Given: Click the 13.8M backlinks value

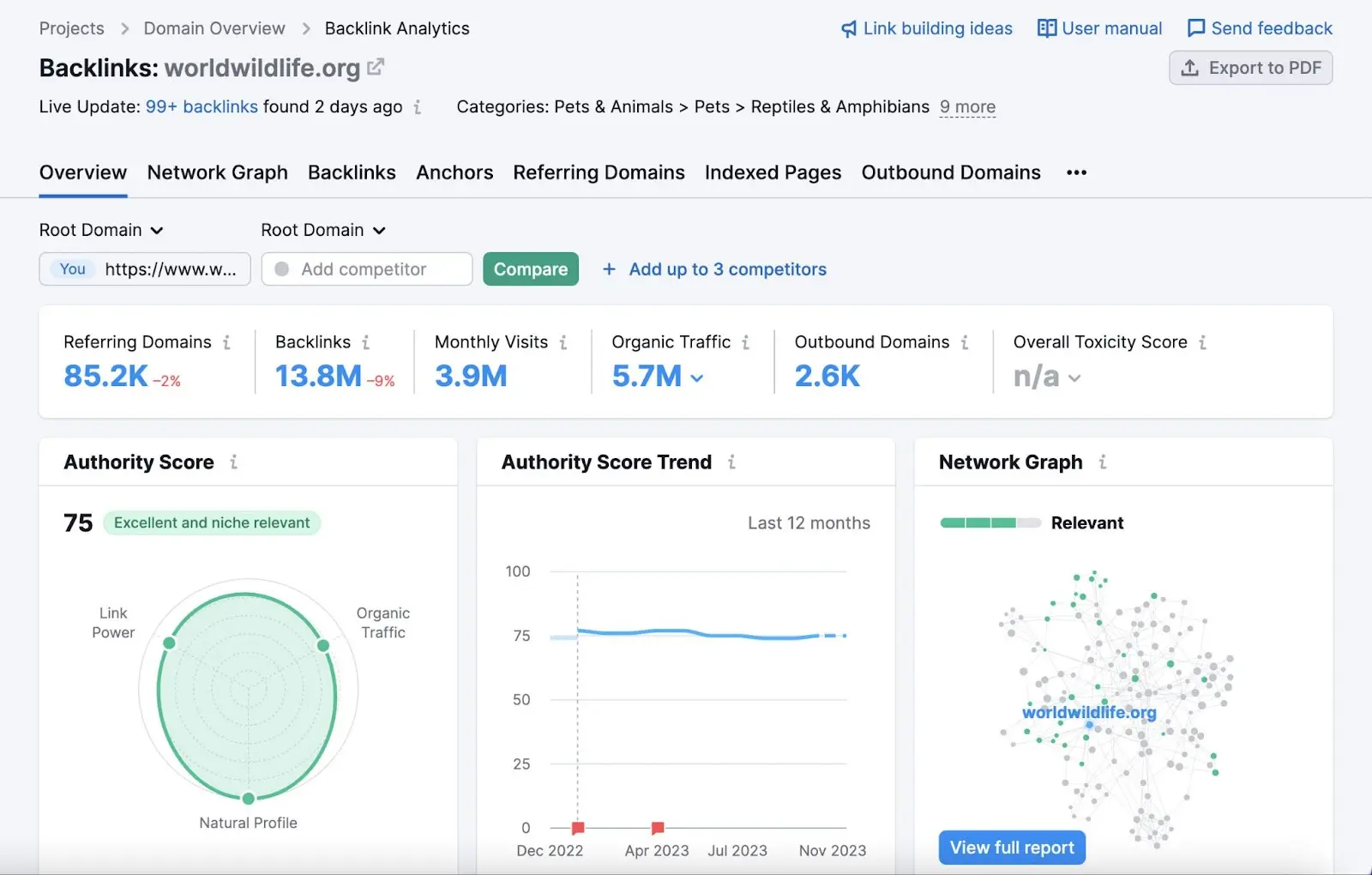Looking at the screenshot, I should pos(318,376).
